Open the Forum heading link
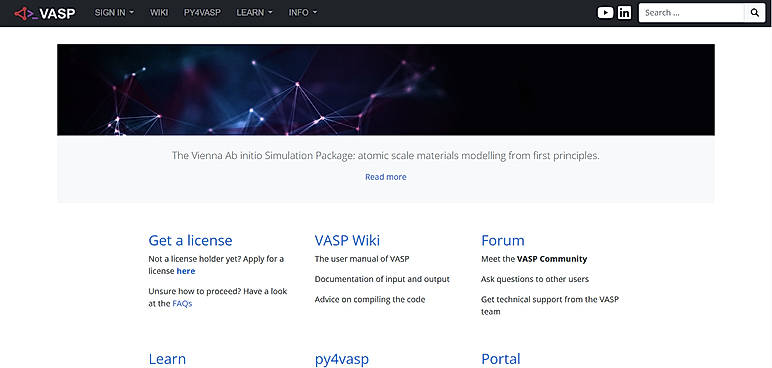 [503, 240]
